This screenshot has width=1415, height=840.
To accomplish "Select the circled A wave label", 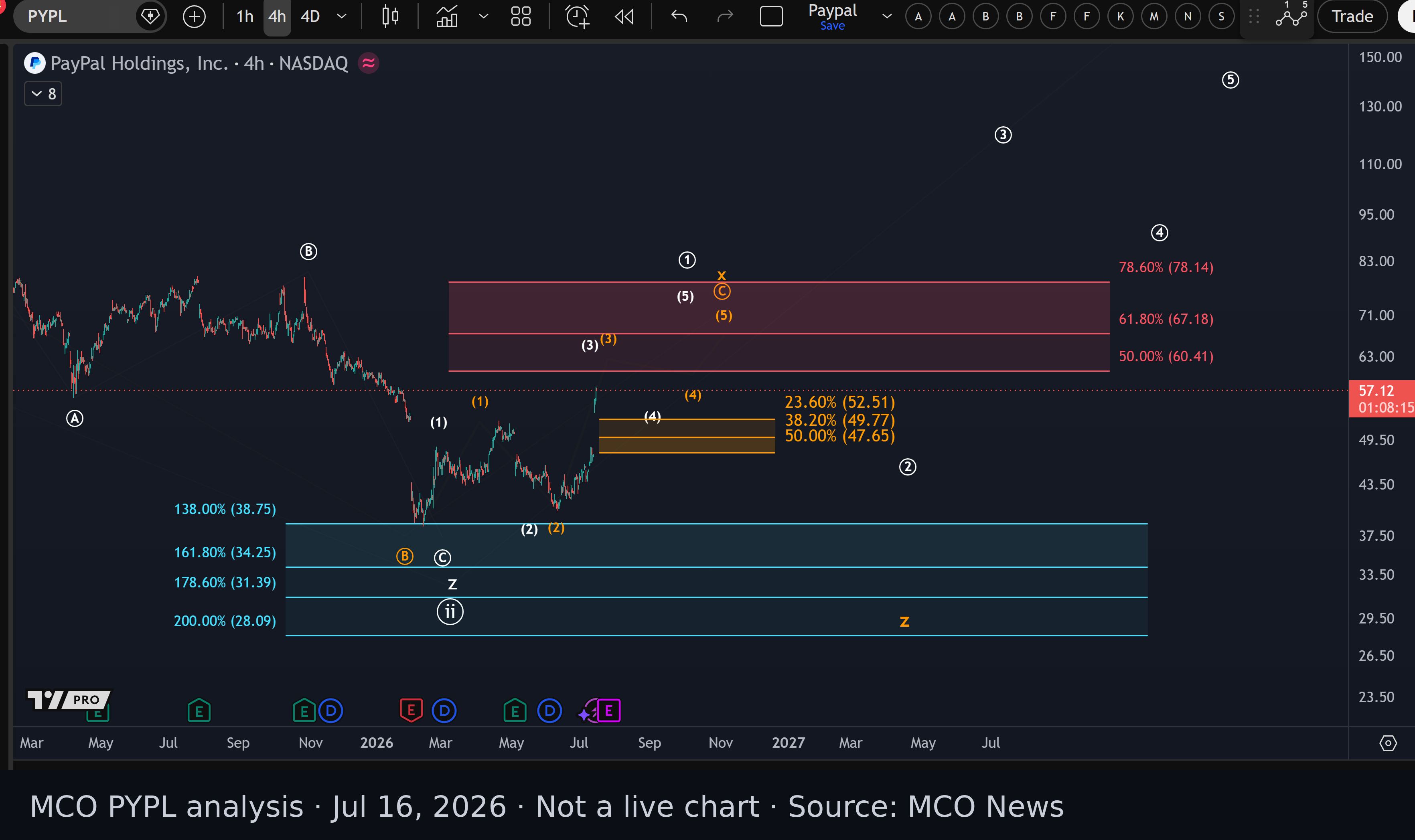I will (75, 419).
